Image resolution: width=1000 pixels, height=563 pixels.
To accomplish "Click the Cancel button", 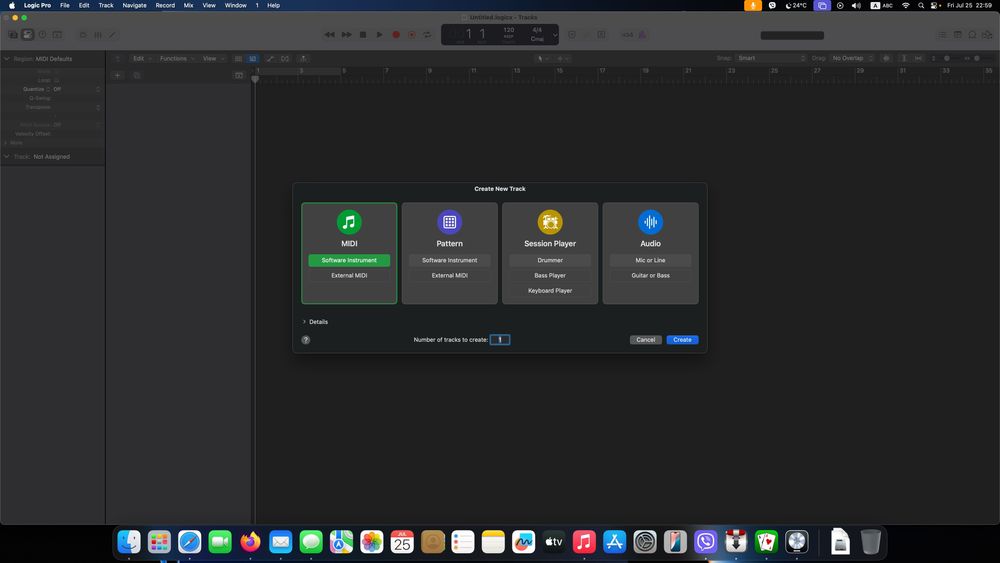I will pyautogui.click(x=645, y=340).
